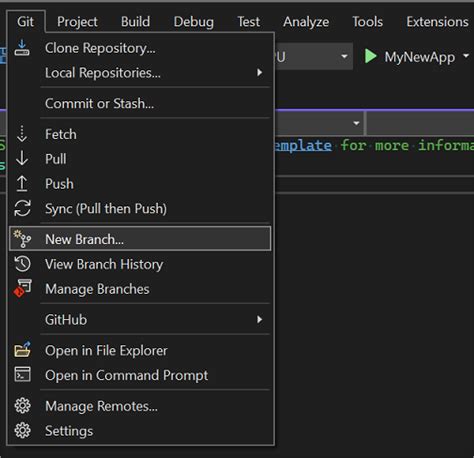Expand the Local Repositories submenu arrow
Screen dimensions: 474x458
click(259, 72)
